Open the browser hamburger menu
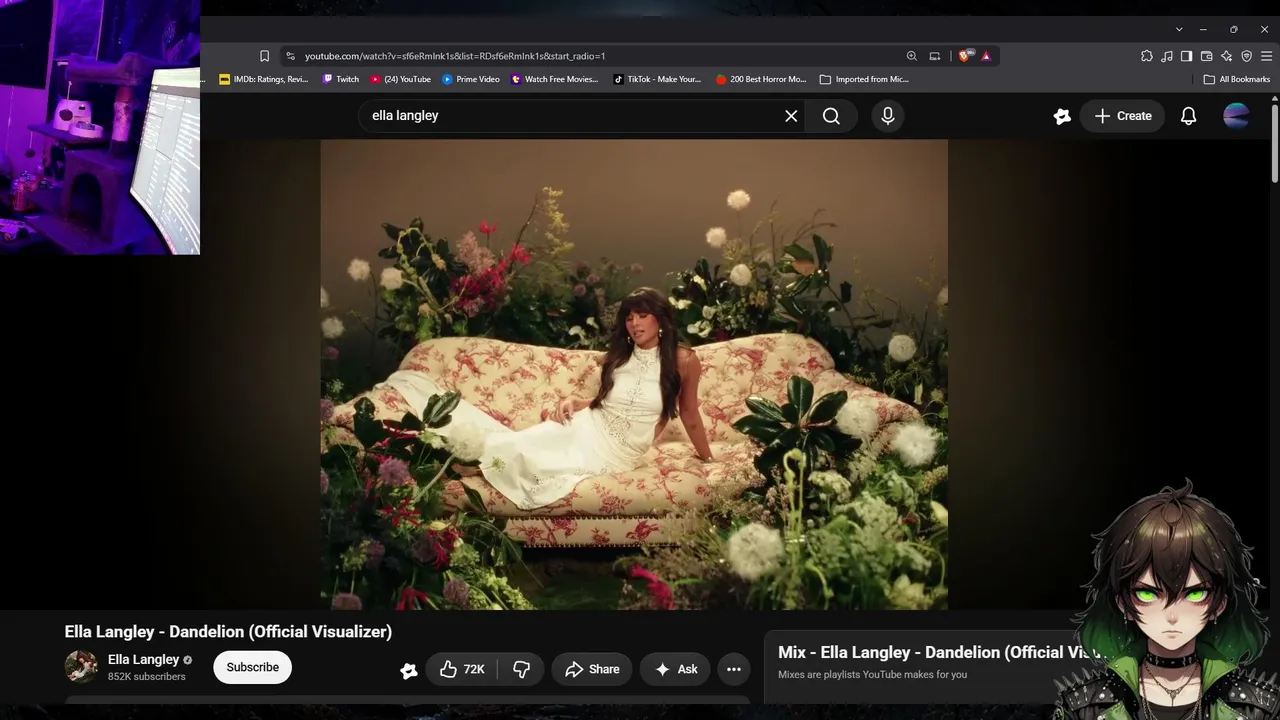 [1267, 56]
